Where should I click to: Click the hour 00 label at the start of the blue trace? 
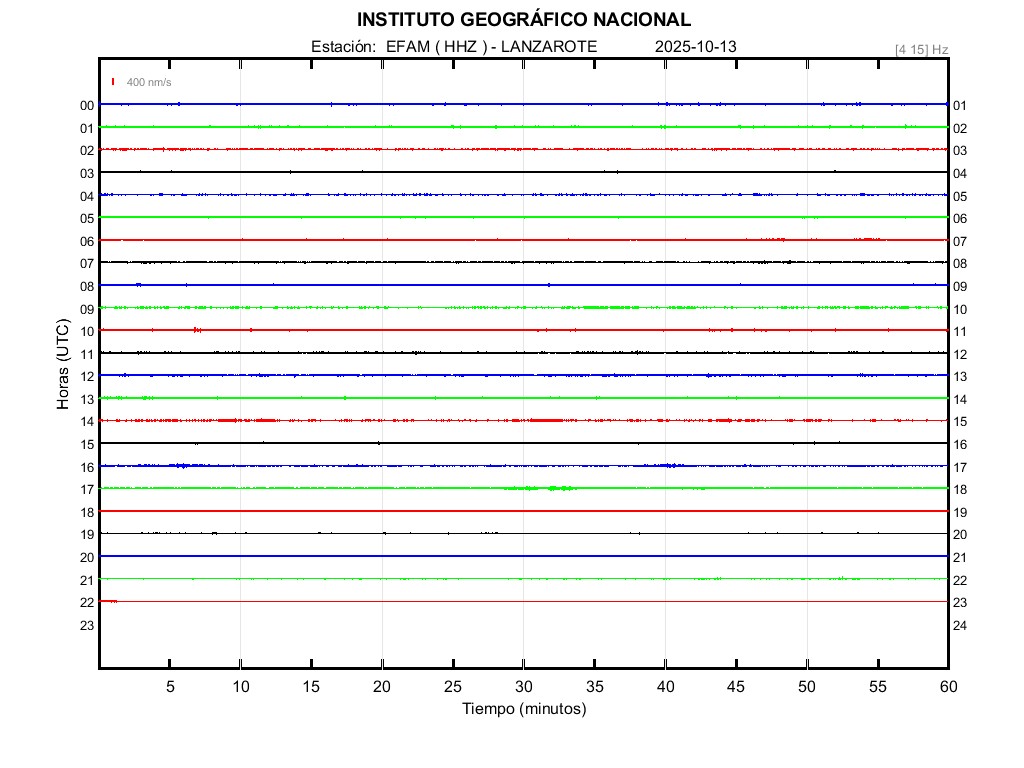point(87,106)
